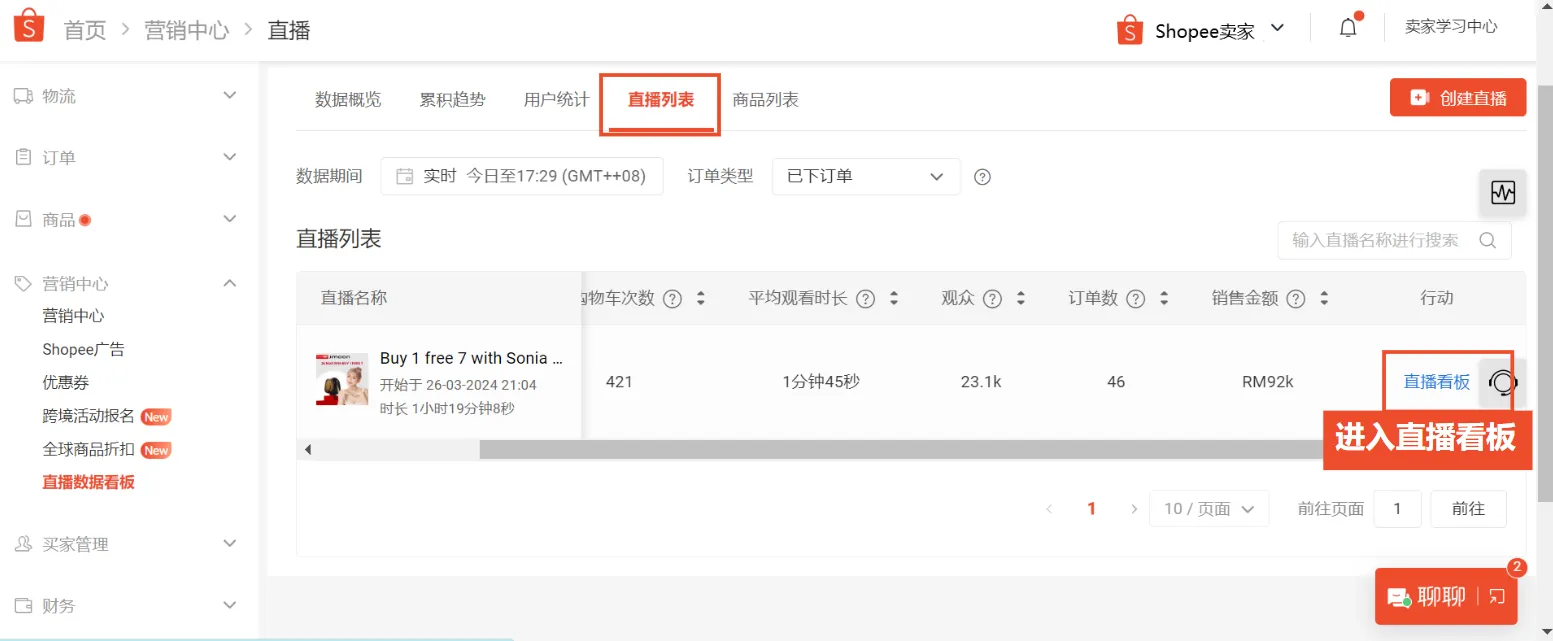Toggle sorting on the 销售金额 column
The height and width of the screenshot is (641, 1553).
1324,297
